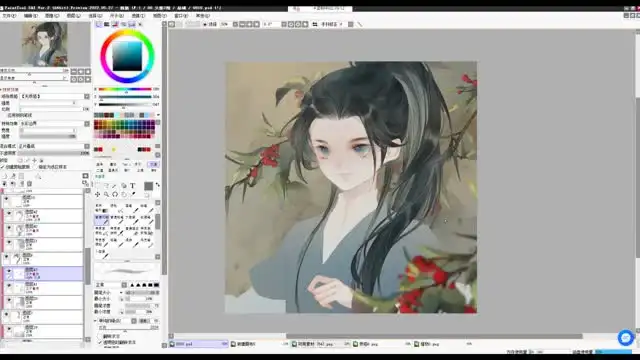Switch to the second document tab
The width and height of the screenshot is (640, 360).
click(260, 344)
